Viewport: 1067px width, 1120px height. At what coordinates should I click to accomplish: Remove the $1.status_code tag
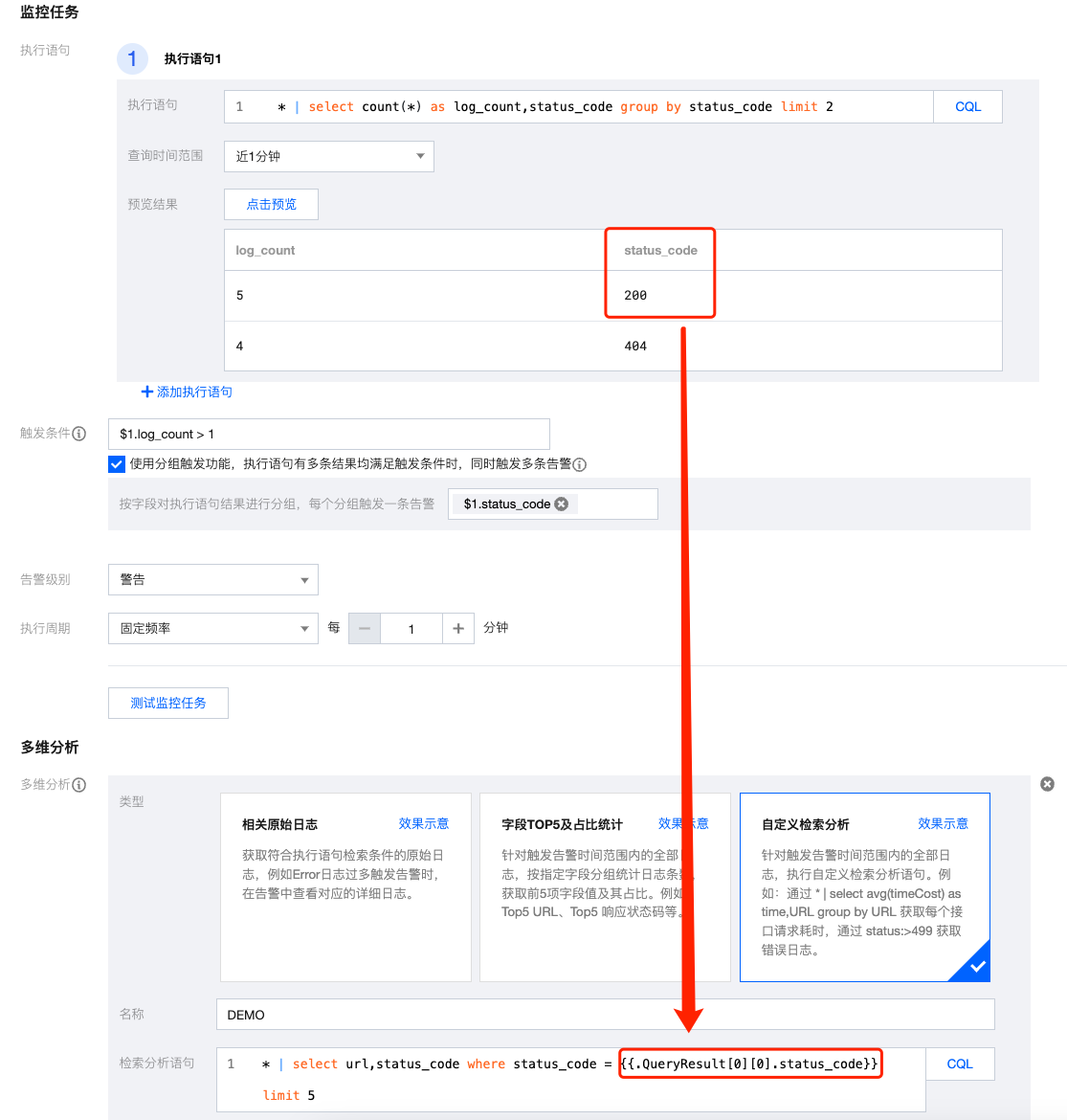click(562, 504)
